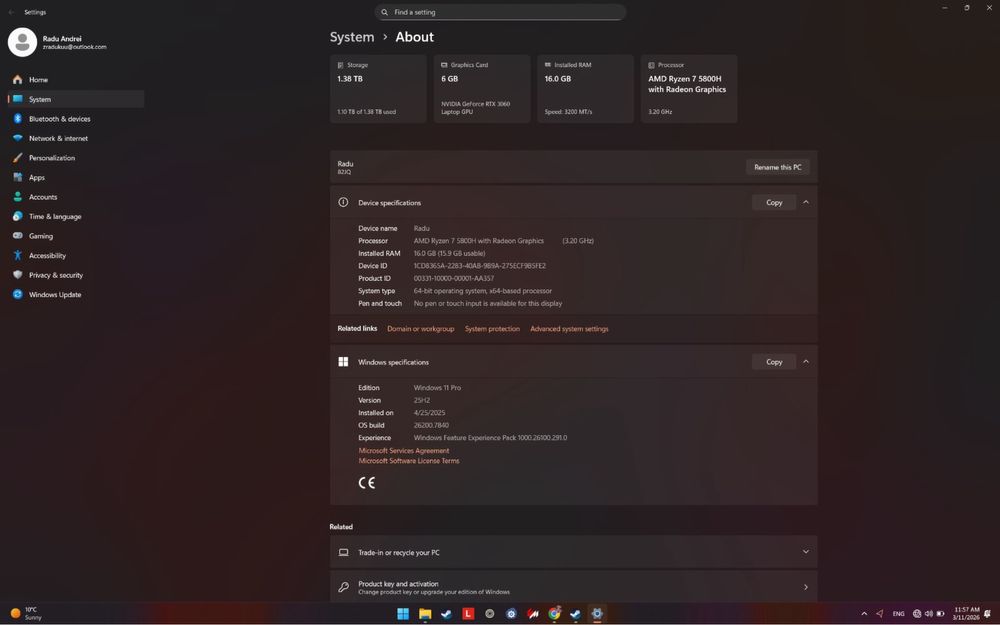Collapse the Windows specifications section
This screenshot has width=1000, height=625.
pyautogui.click(x=806, y=362)
